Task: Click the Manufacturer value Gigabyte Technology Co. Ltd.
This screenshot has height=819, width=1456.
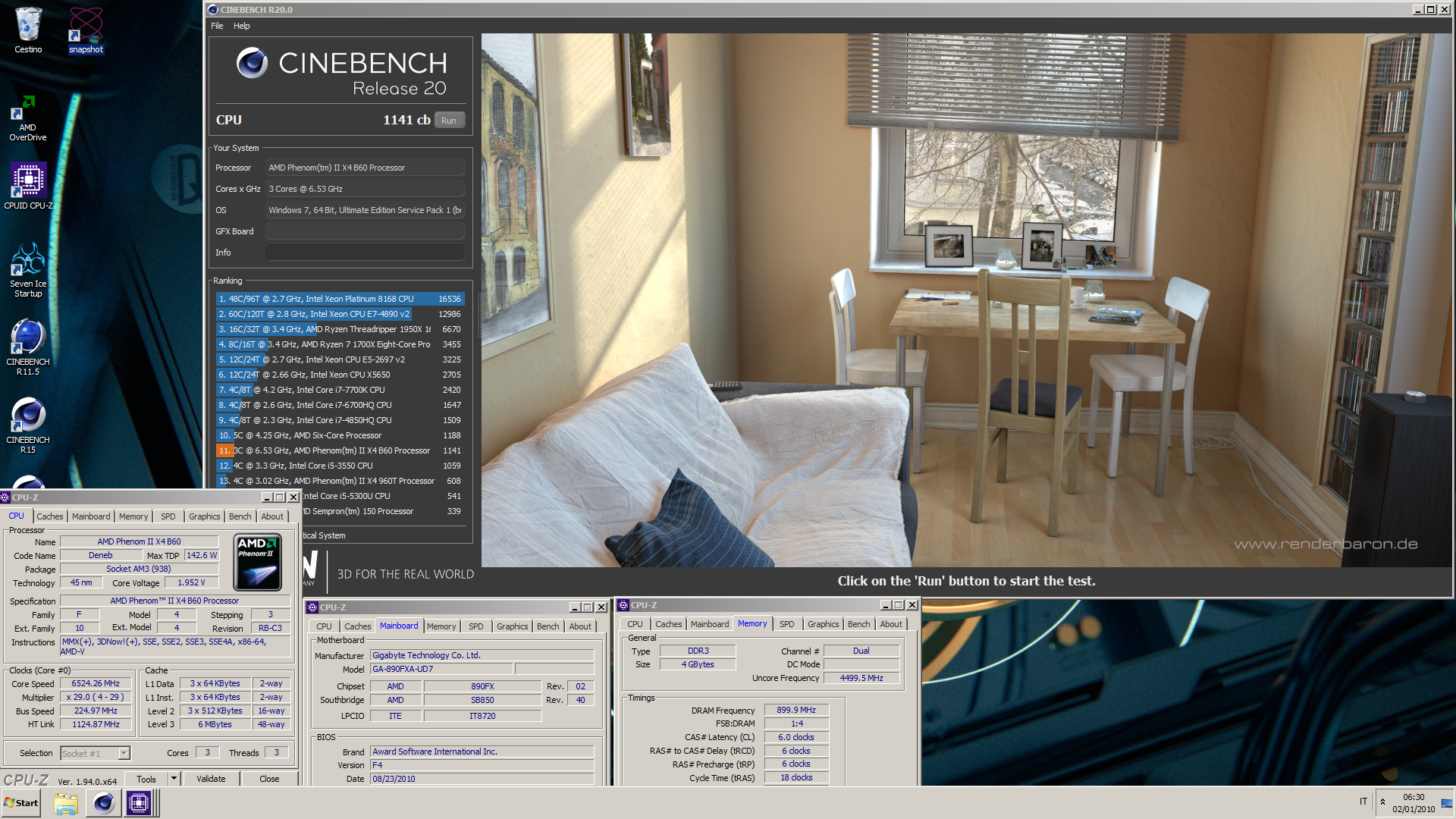Action: (x=482, y=655)
